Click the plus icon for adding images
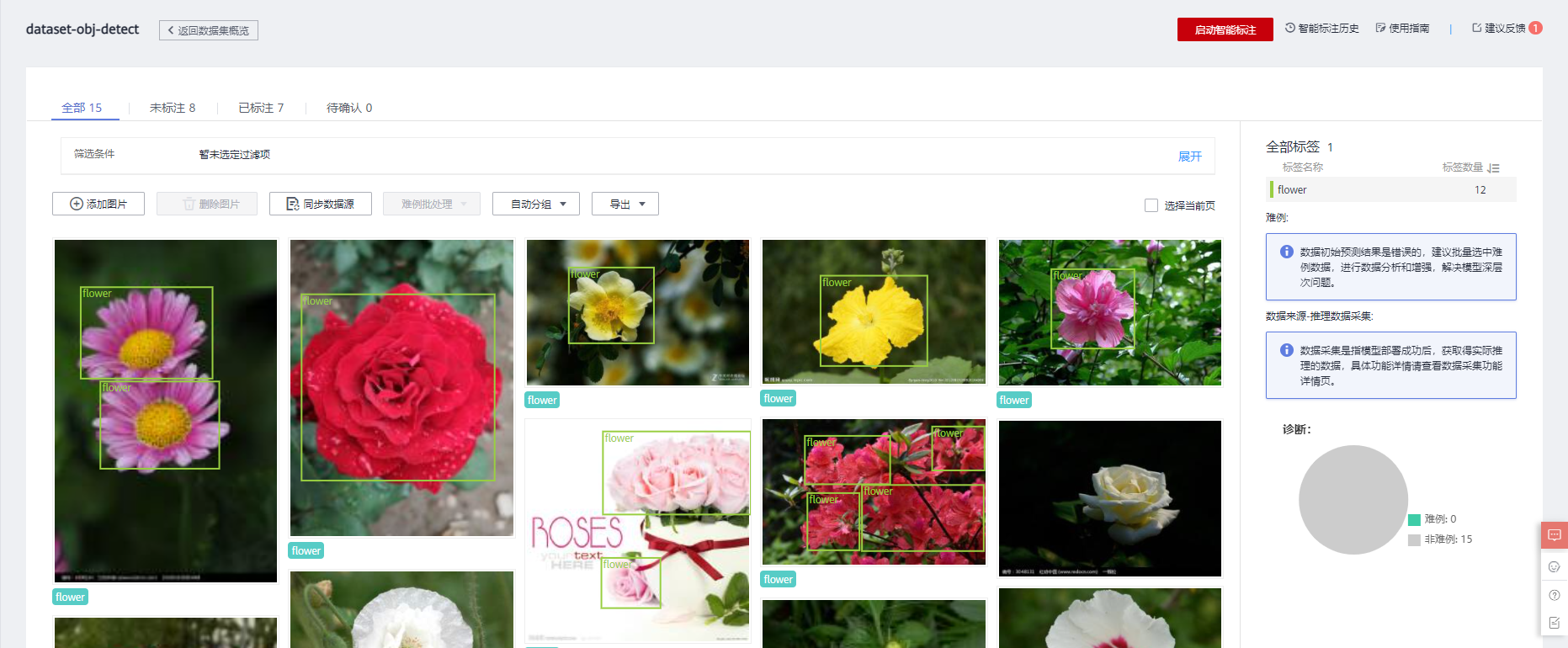 click(77, 204)
